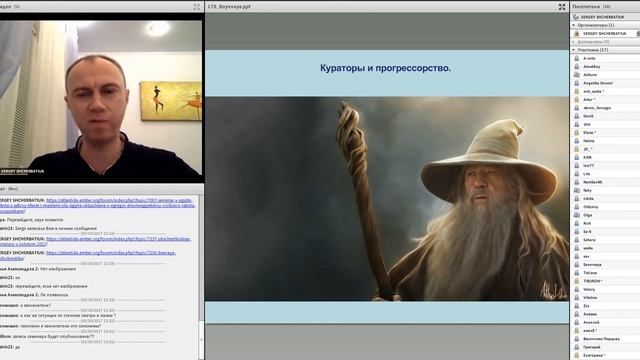This screenshot has width=640, height=360.
Task: Open the chat link ending in boevaya-psihokinetika
Action: coord(88,256)
